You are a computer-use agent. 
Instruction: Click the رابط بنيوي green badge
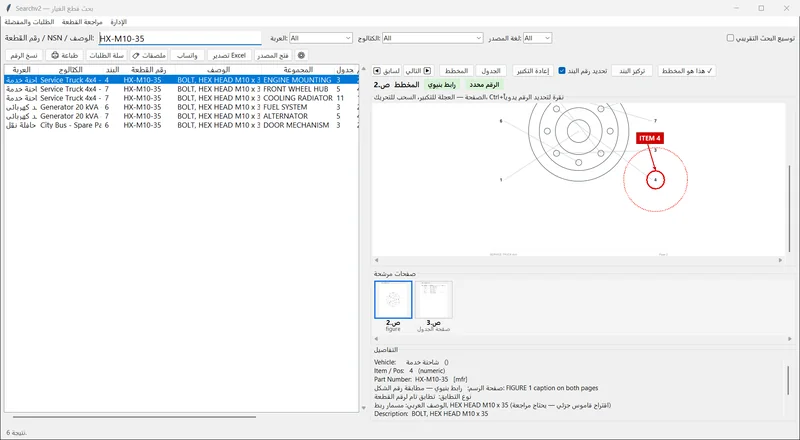(x=441, y=85)
